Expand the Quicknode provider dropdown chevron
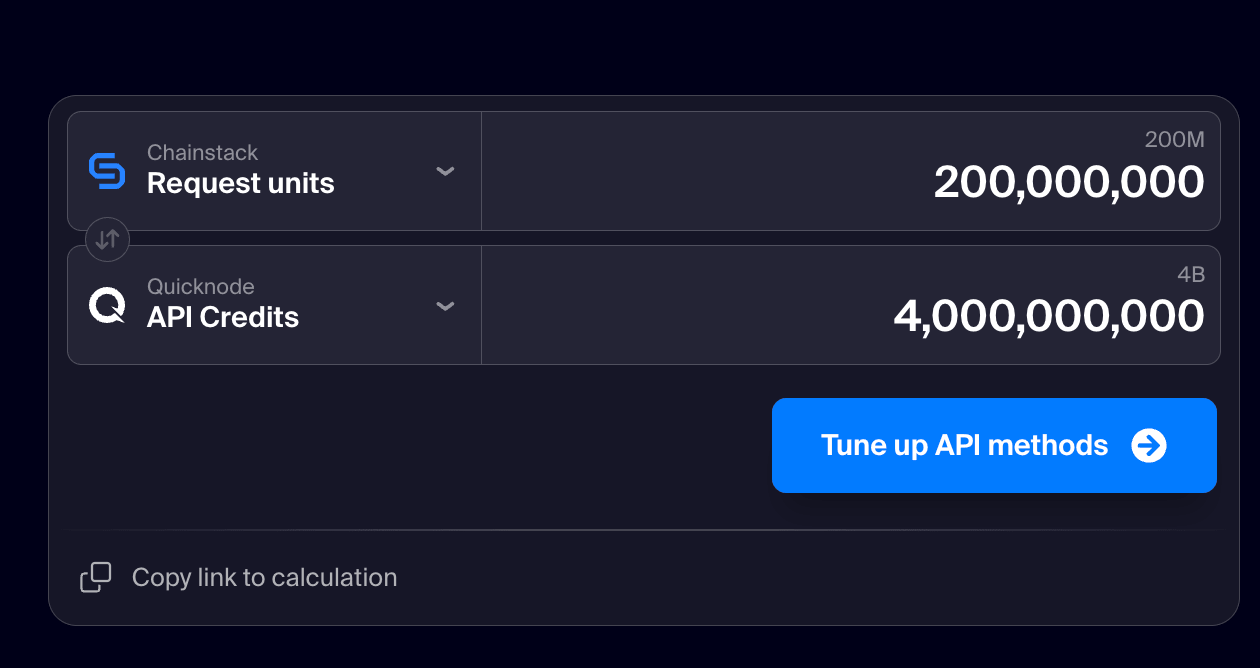1260x668 pixels. tap(446, 305)
